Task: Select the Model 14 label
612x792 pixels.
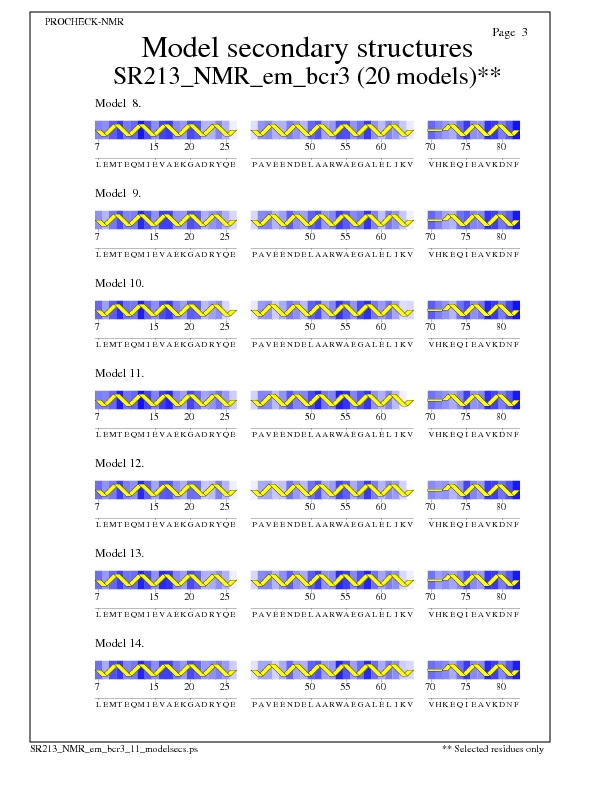Action: click(120, 643)
